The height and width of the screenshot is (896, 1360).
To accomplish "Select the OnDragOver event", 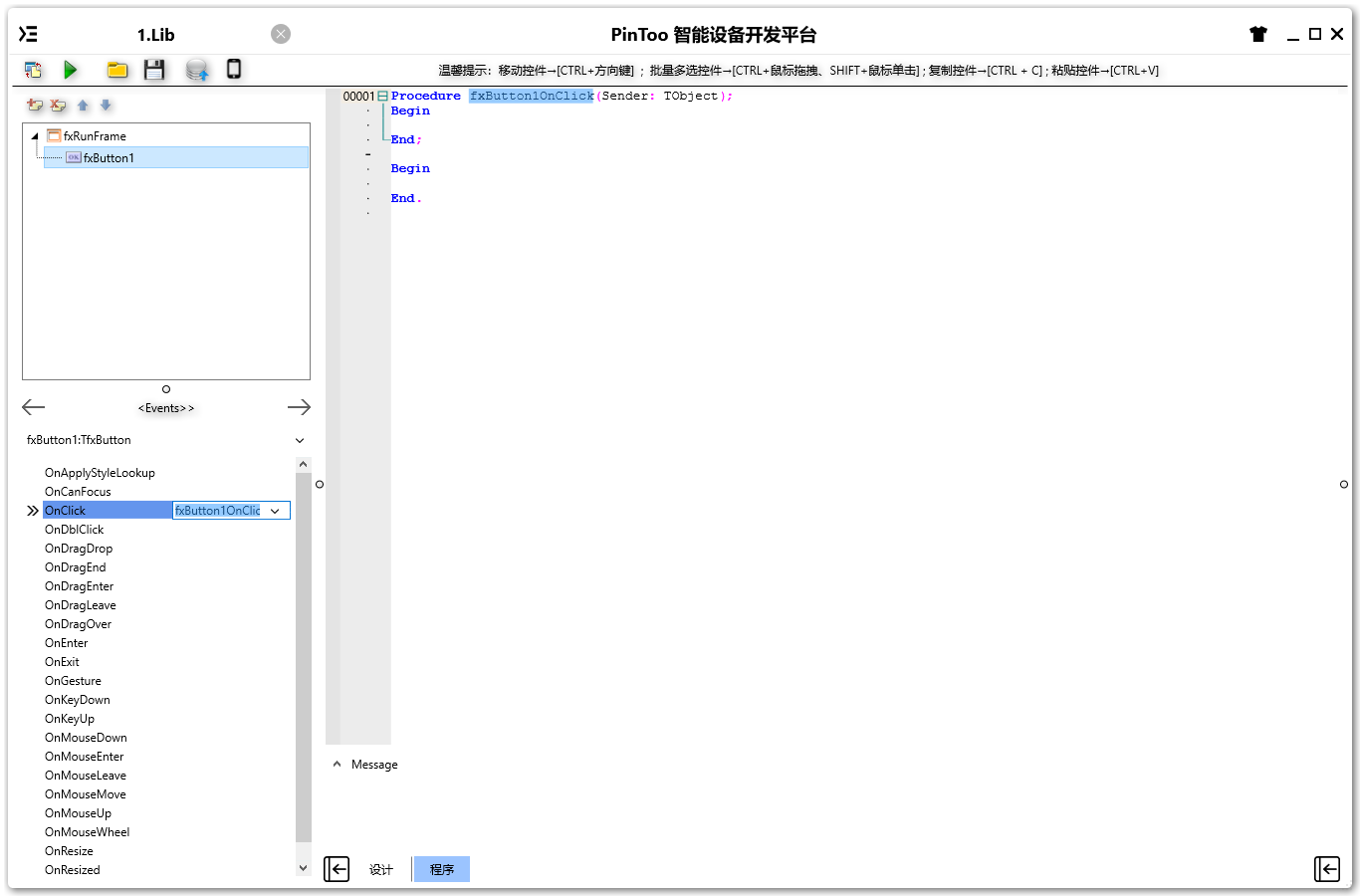I will tap(78, 624).
